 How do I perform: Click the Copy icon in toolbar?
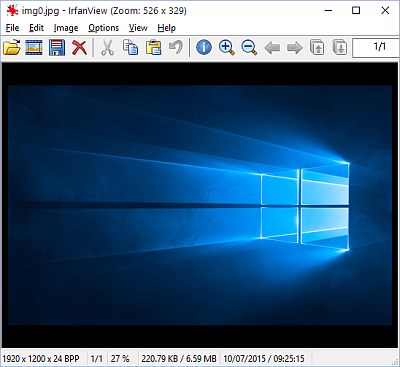click(x=130, y=47)
